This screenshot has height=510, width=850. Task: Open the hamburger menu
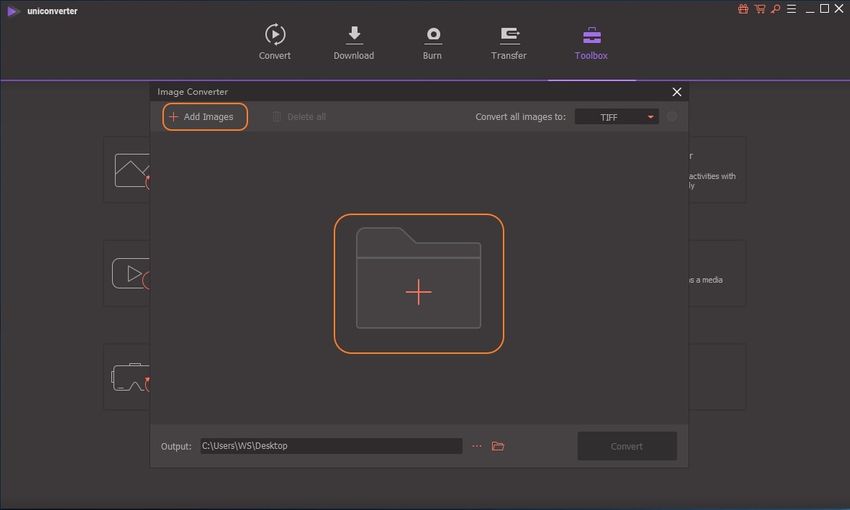click(x=790, y=9)
